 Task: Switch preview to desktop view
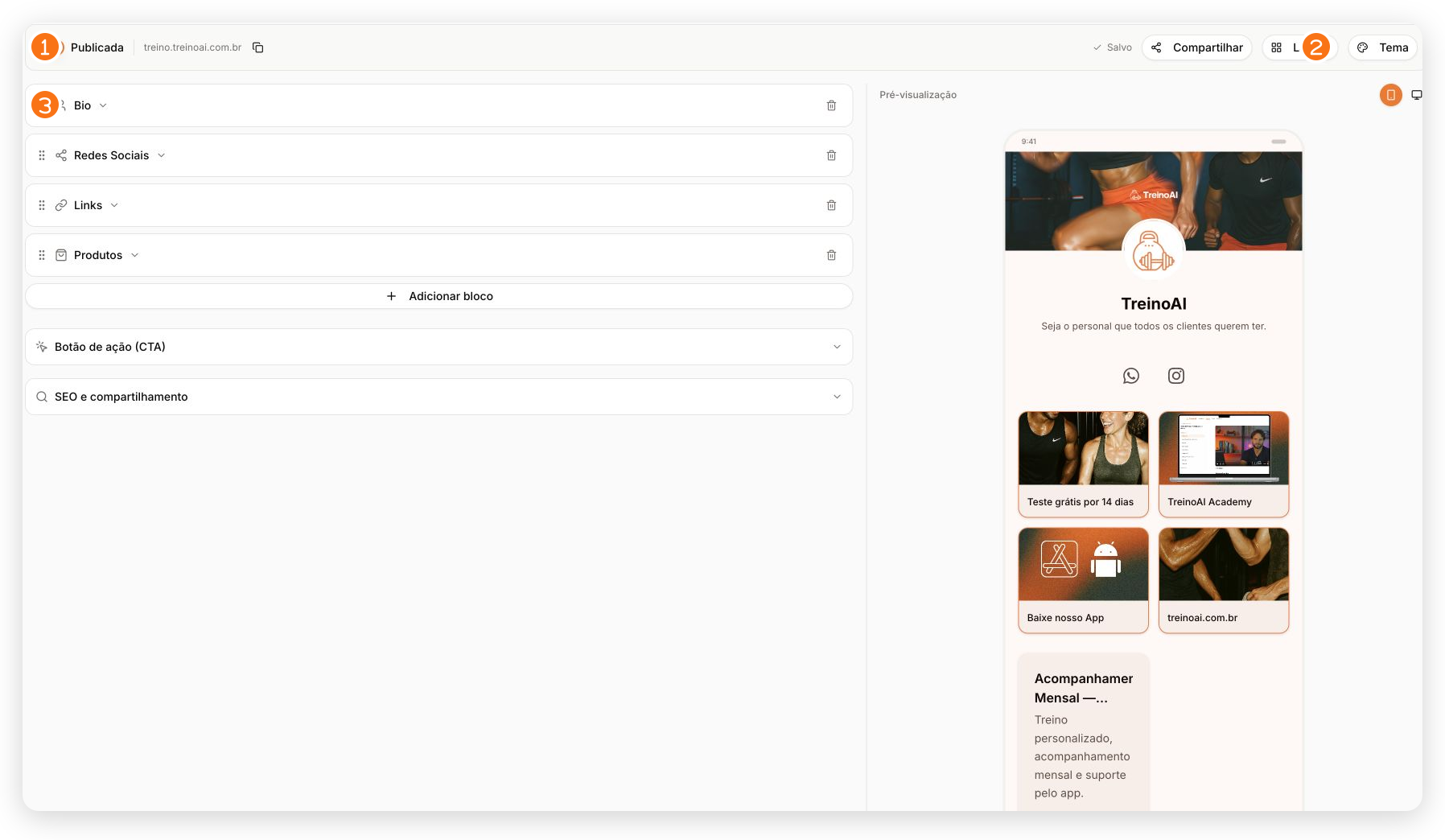pos(1416,95)
